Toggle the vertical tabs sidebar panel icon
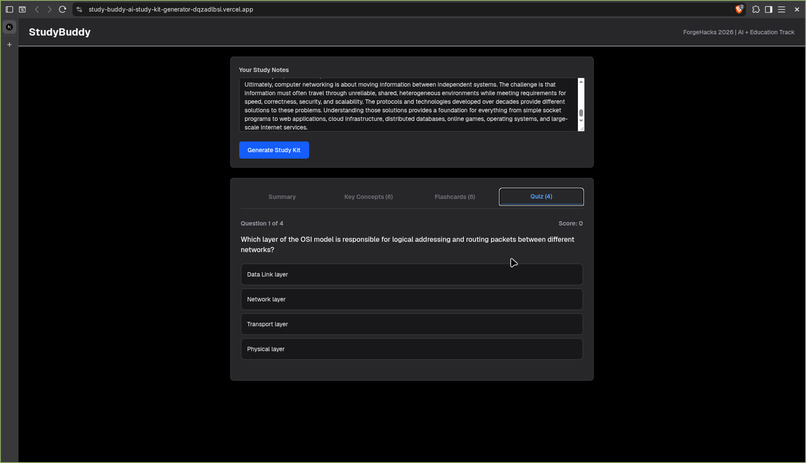Image resolution: width=806 pixels, height=463 pixels. click(9, 9)
